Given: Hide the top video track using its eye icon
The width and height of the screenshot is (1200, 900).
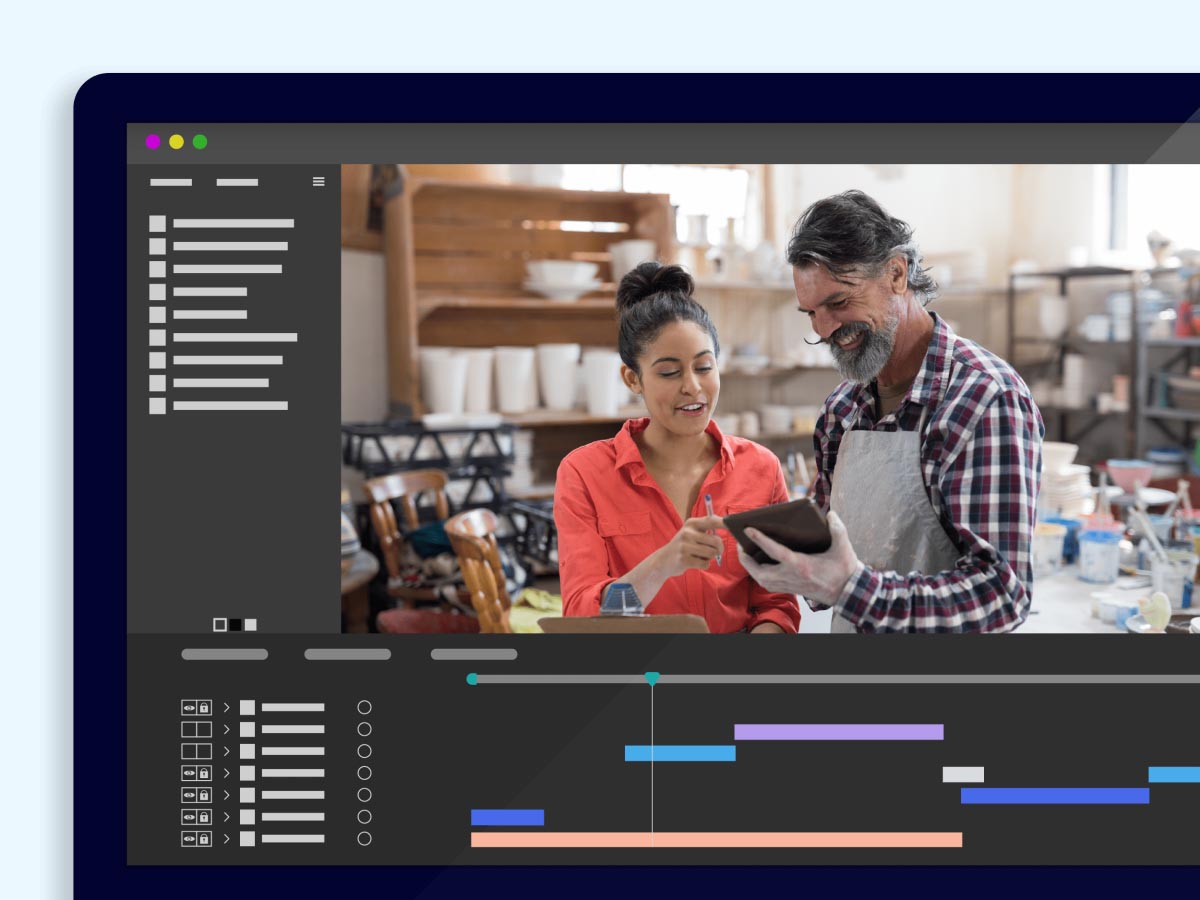Looking at the screenshot, I should [188, 707].
